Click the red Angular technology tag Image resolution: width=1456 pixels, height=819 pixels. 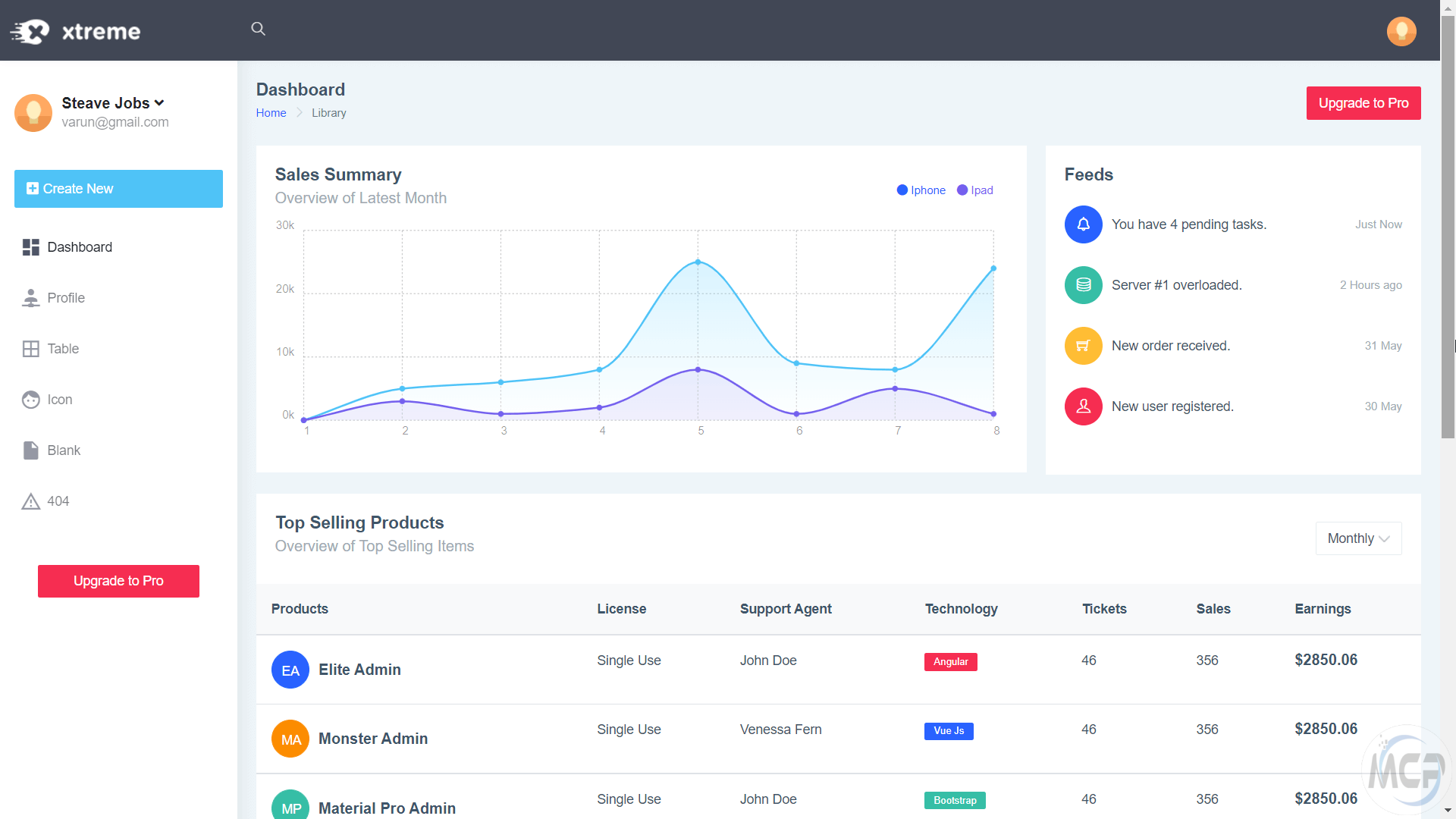950,662
